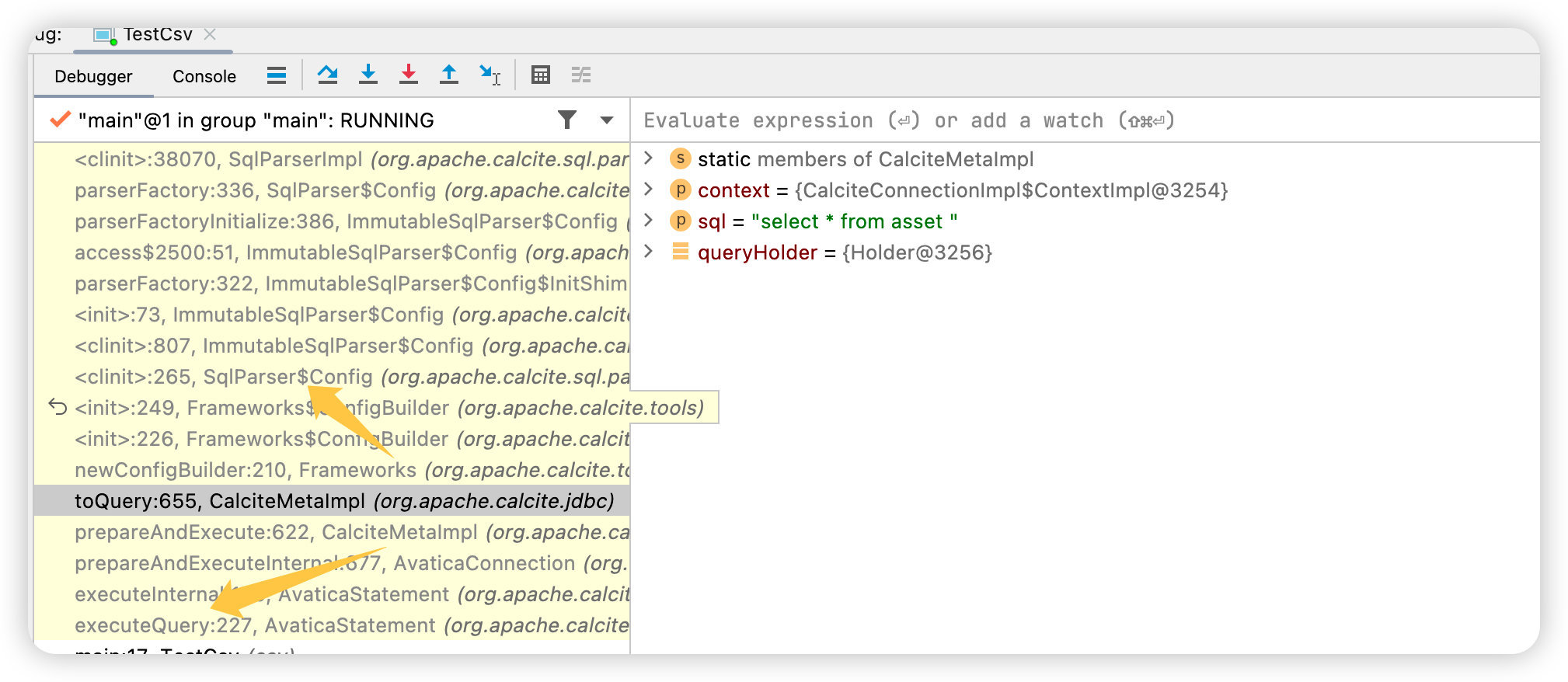This screenshot has height=682, width=1568.
Task: Click the red Force Step Into icon
Action: [409, 75]
